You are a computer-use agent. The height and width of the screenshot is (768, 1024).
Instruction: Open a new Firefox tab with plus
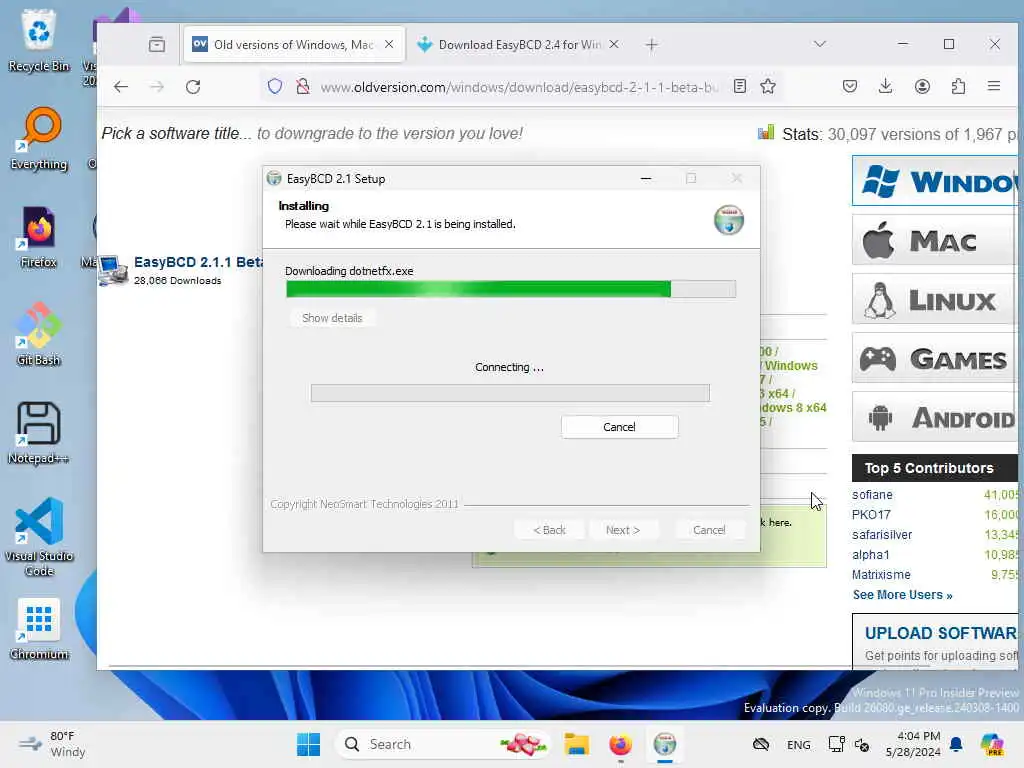(x=651, y=44)
